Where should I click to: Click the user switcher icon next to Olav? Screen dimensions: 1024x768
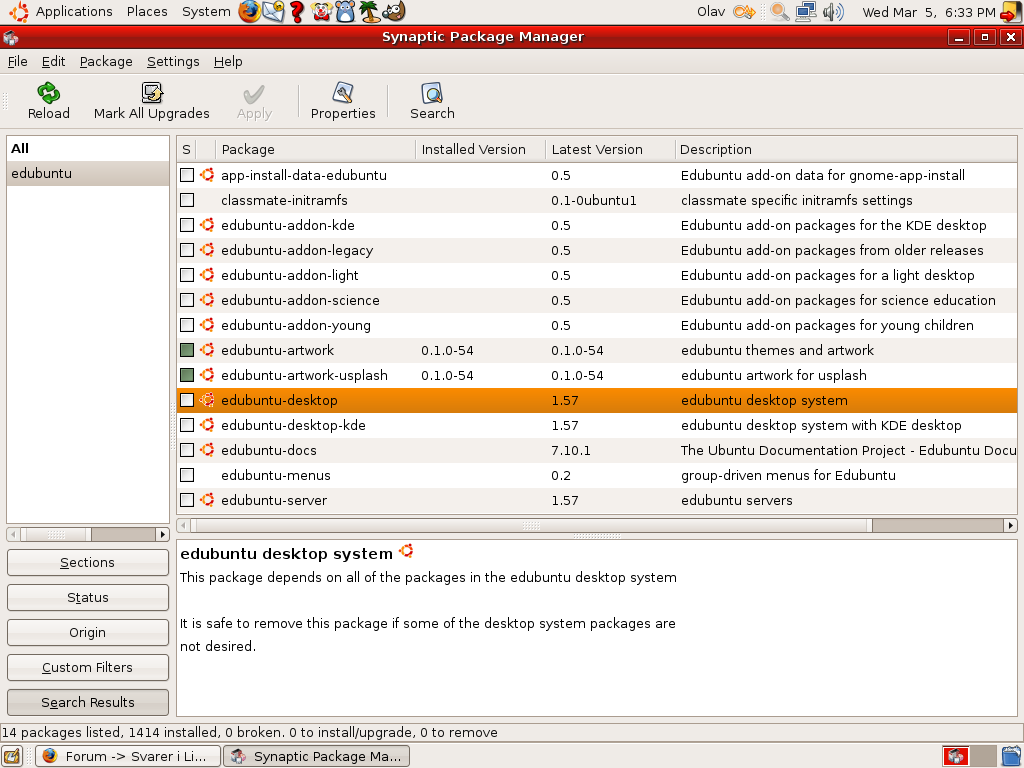(744, 12)
